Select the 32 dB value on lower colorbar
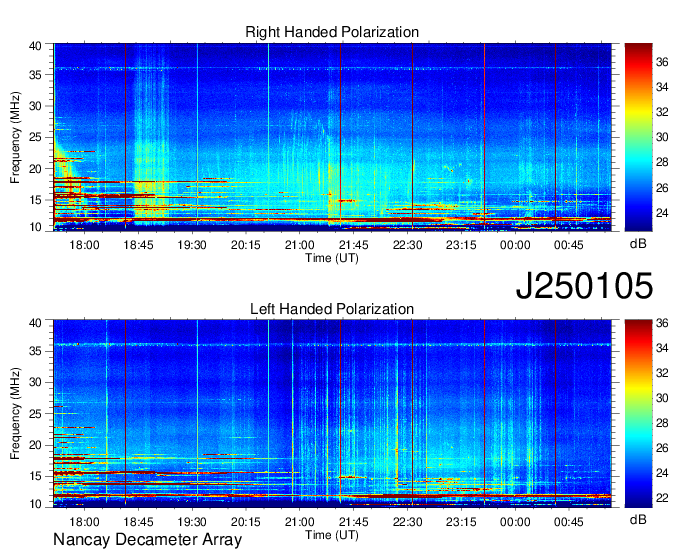This screenshot has width=680, height=552. [662, 373]
